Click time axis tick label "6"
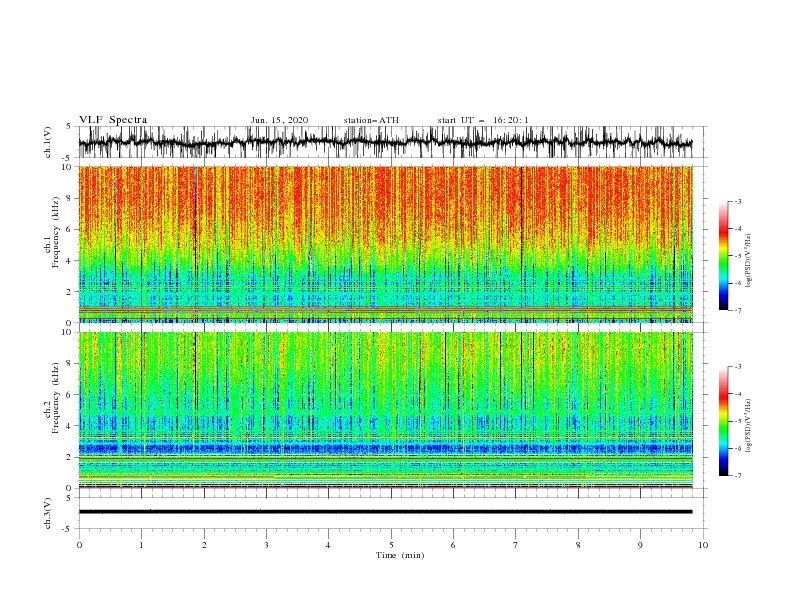 point(453,545)
